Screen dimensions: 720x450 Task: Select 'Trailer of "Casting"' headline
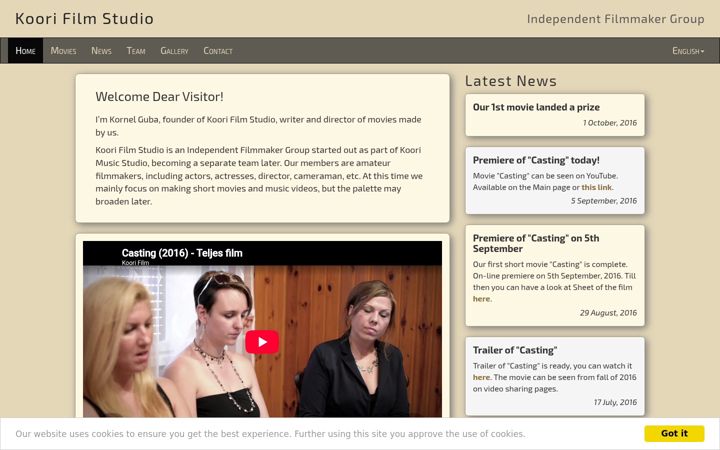[x=515, y=350]
